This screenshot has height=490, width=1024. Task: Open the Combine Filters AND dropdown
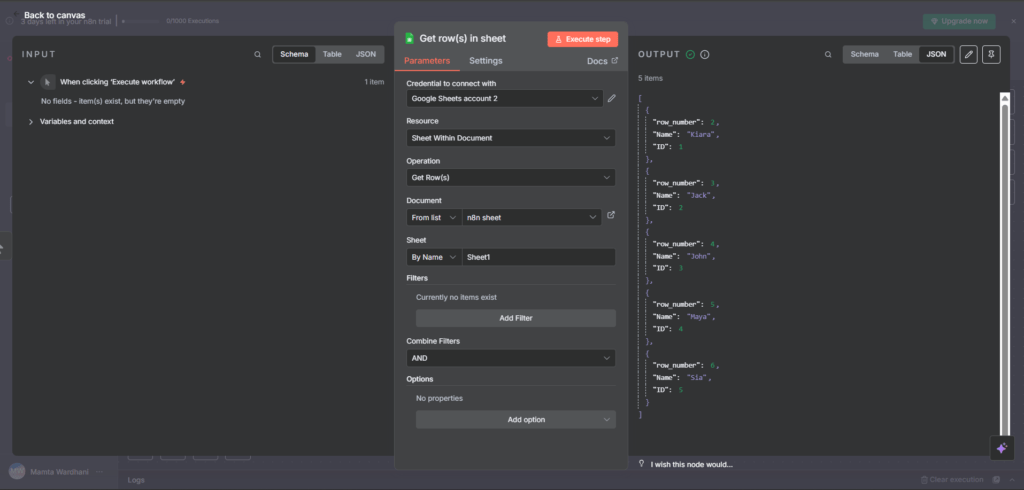pos(510,358)
